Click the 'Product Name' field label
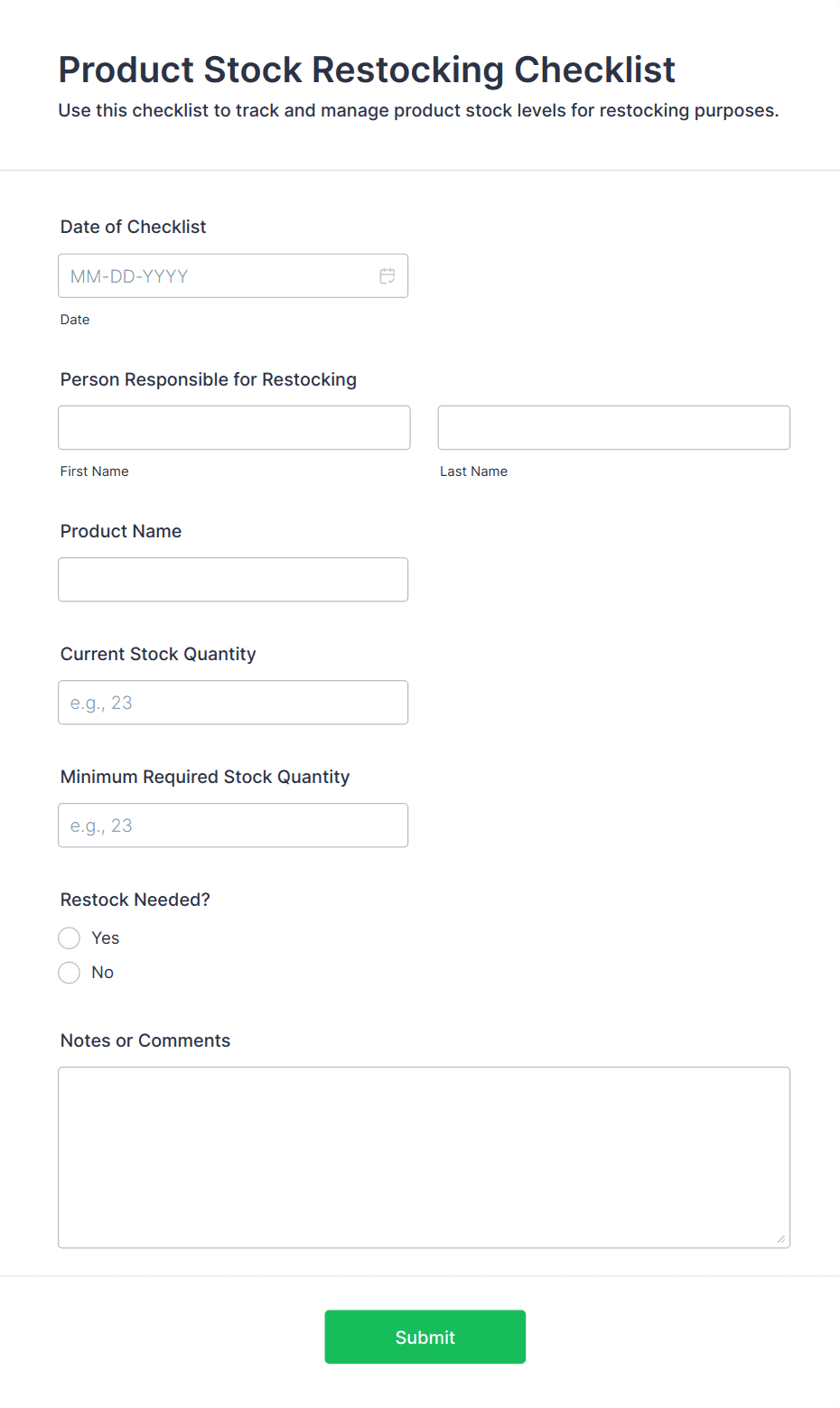 [x=121, y=531]
